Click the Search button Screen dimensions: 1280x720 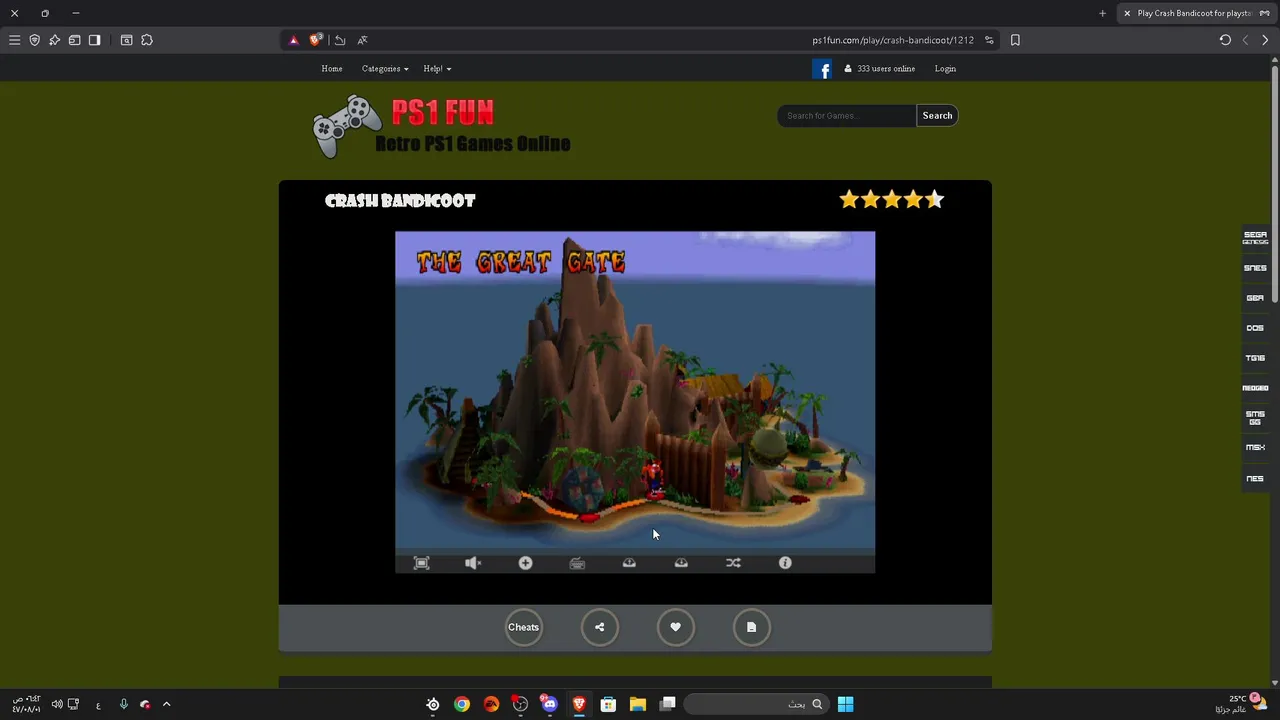point(937,116)
